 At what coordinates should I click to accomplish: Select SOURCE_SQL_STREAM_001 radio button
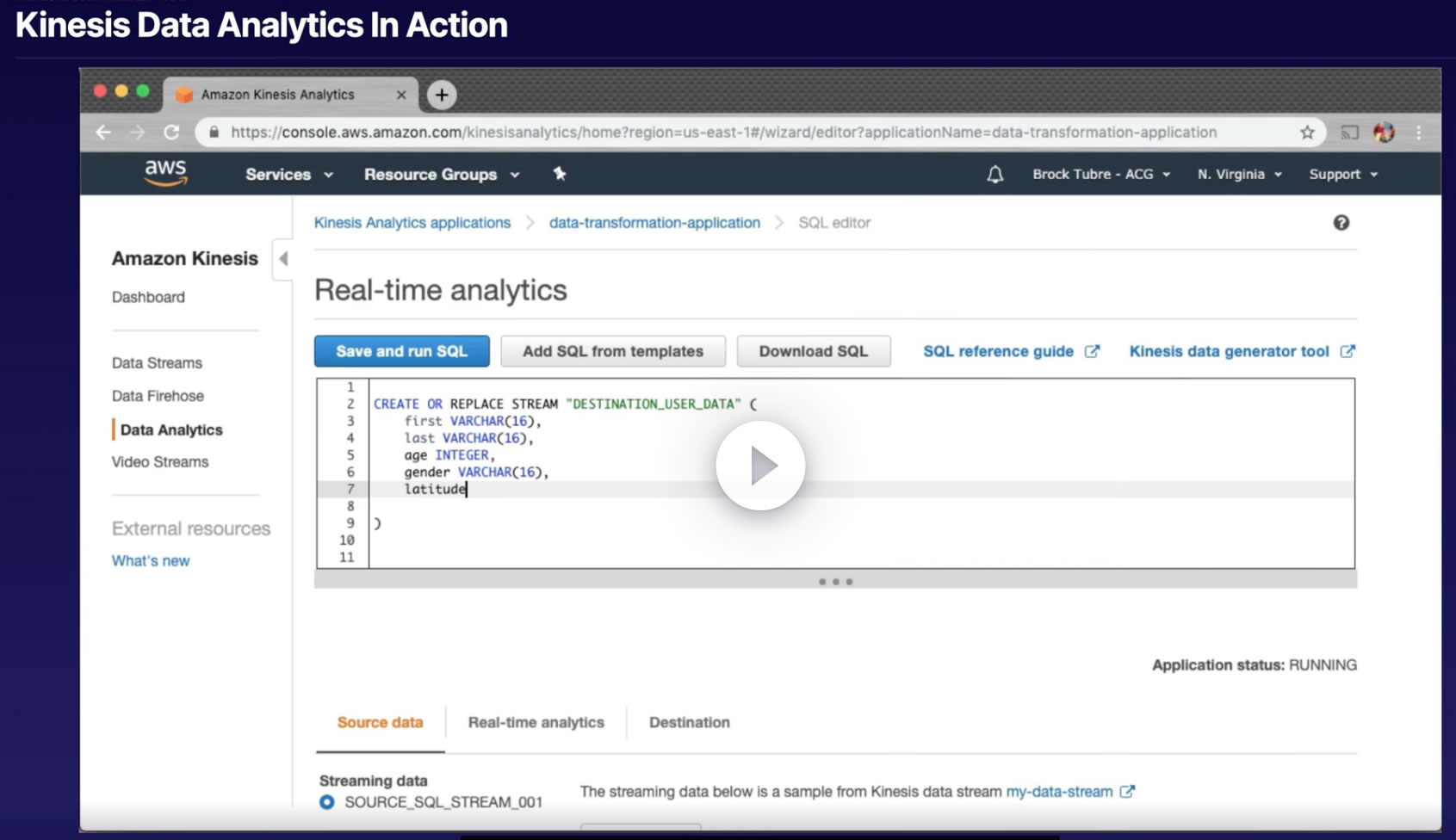(x=327, y=802)
